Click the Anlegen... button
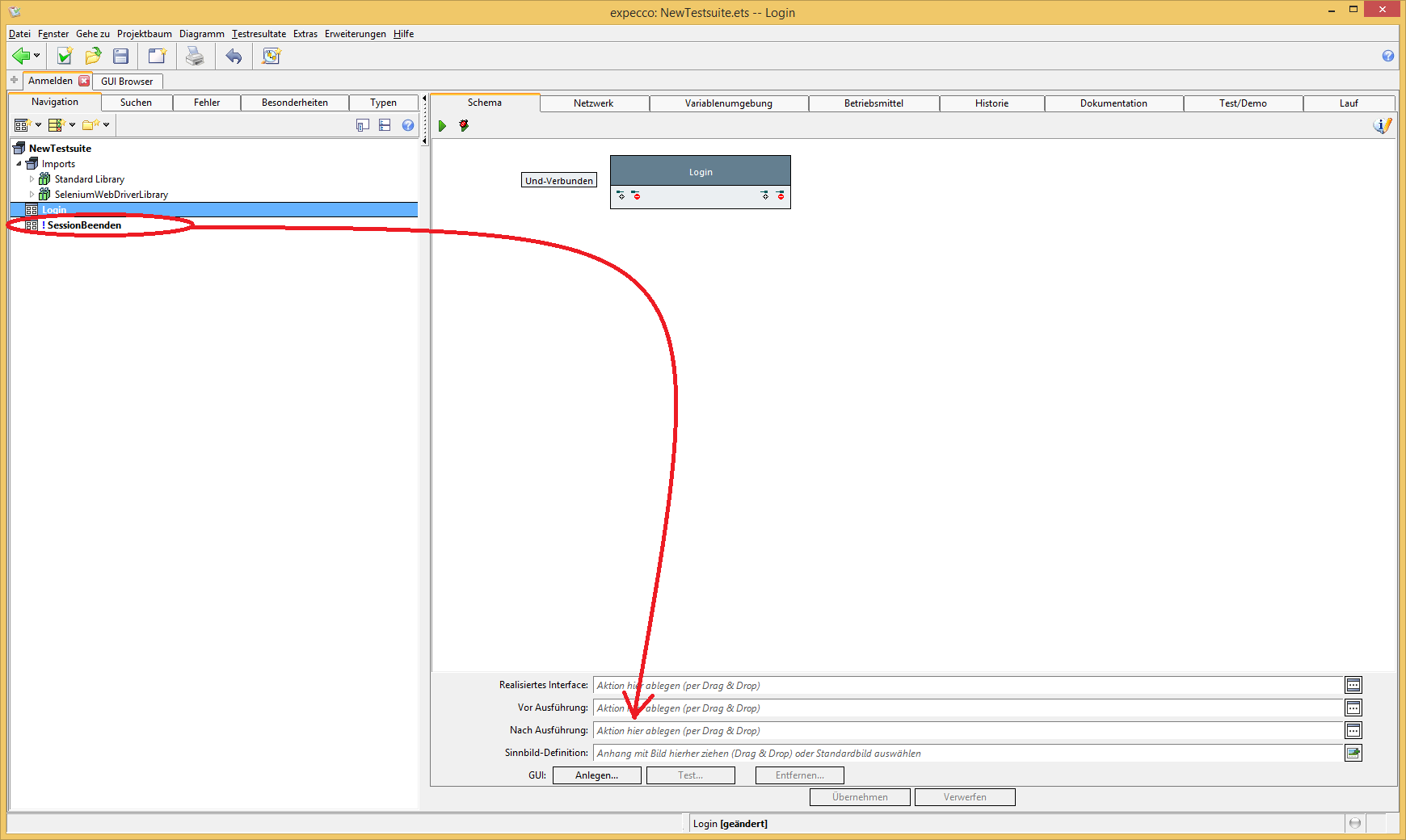Screen dimensions: 1406x840 pyautogui.click(x=596, y=775)
